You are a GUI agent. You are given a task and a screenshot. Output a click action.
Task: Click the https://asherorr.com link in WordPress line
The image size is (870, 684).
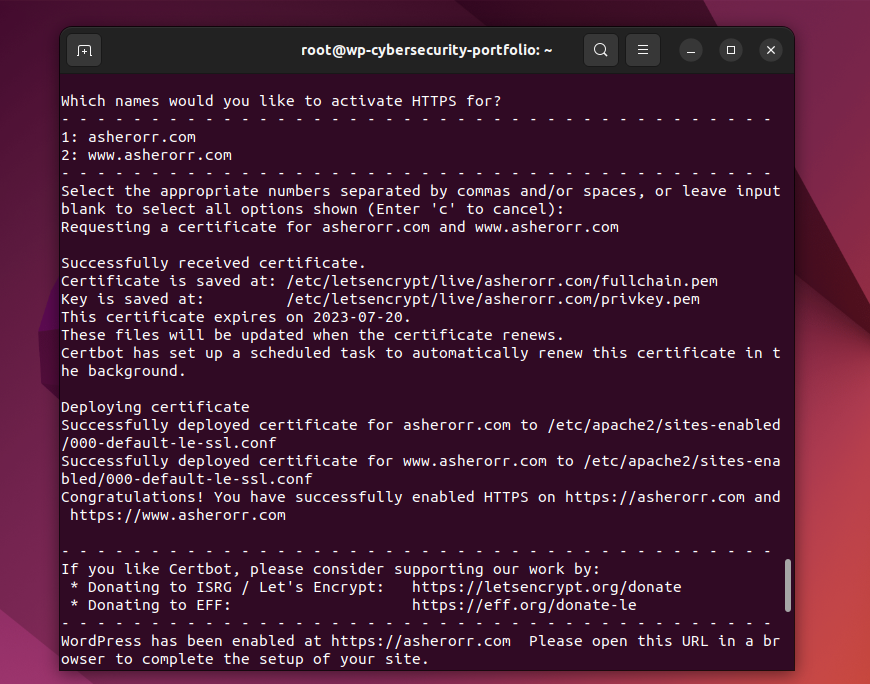(x=421, y=641)
